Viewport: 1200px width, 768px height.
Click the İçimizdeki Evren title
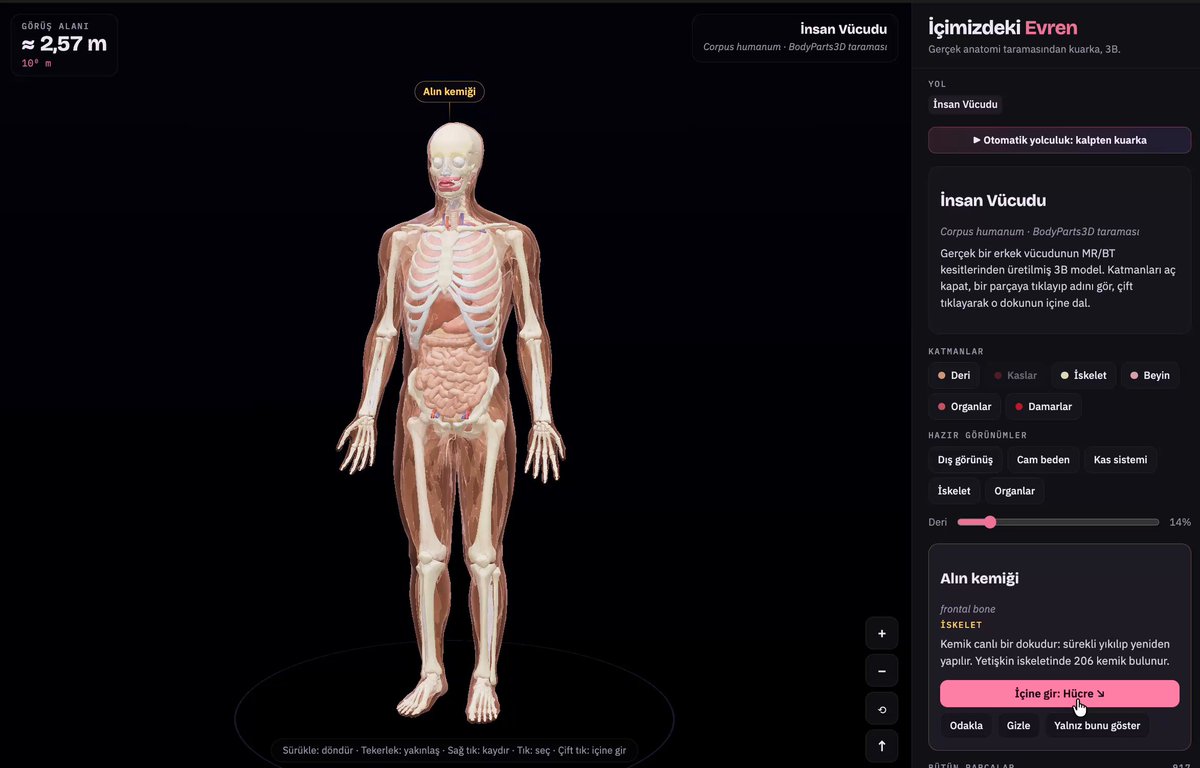pos(1003,28)
